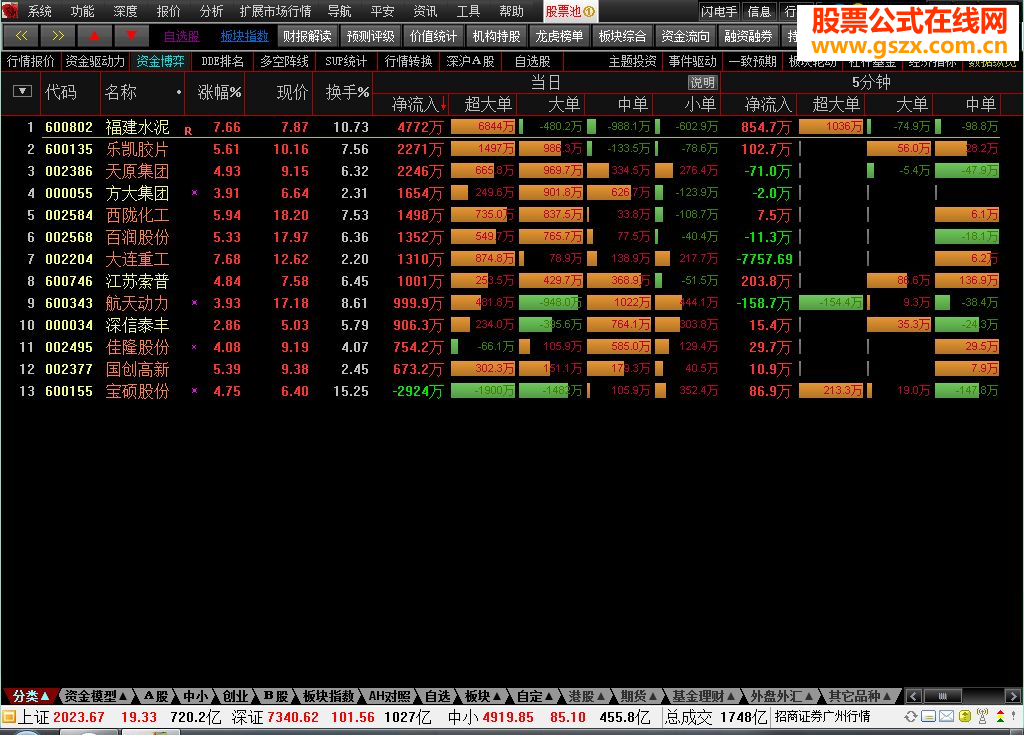Click the red up triangle toolbar button
This screenshot has width=1024, height=735.
coord(94,36)
